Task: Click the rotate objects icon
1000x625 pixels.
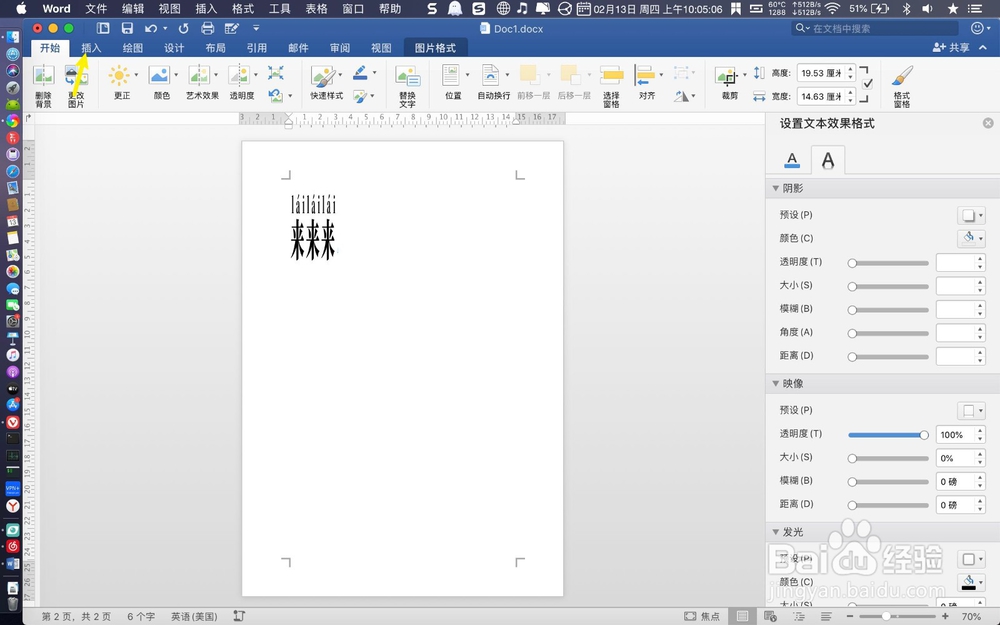Action: 682,96
